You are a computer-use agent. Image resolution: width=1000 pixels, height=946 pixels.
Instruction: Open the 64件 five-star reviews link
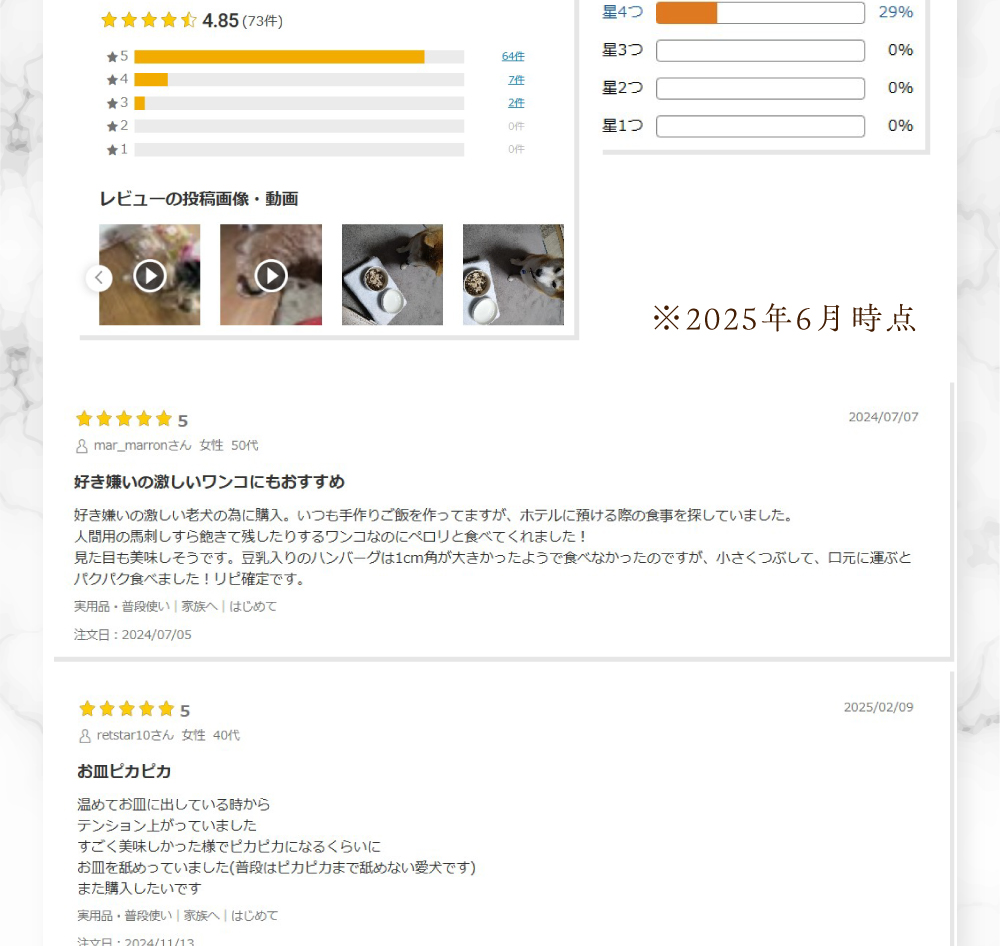point(513,56)
